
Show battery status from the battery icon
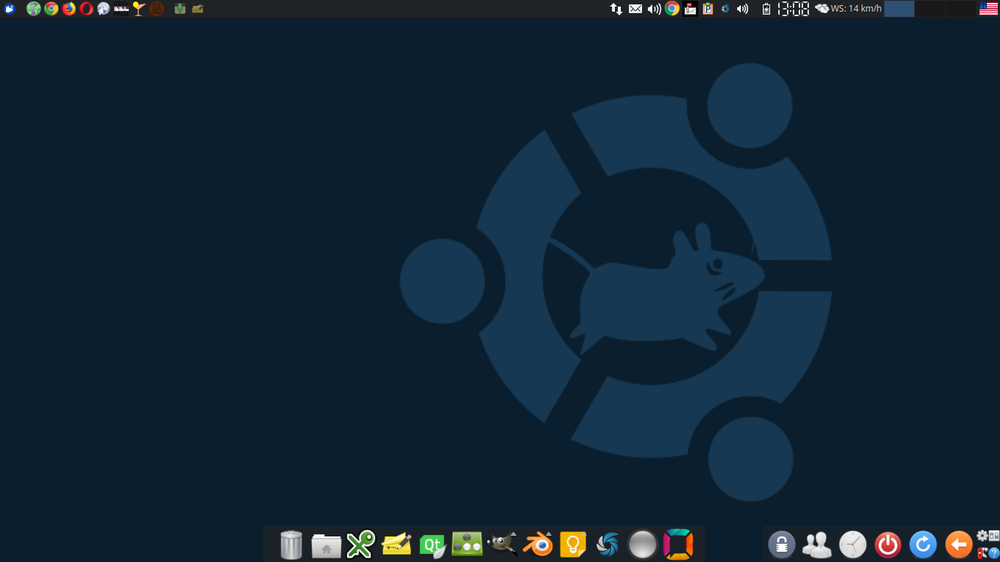tap(767, 9)
